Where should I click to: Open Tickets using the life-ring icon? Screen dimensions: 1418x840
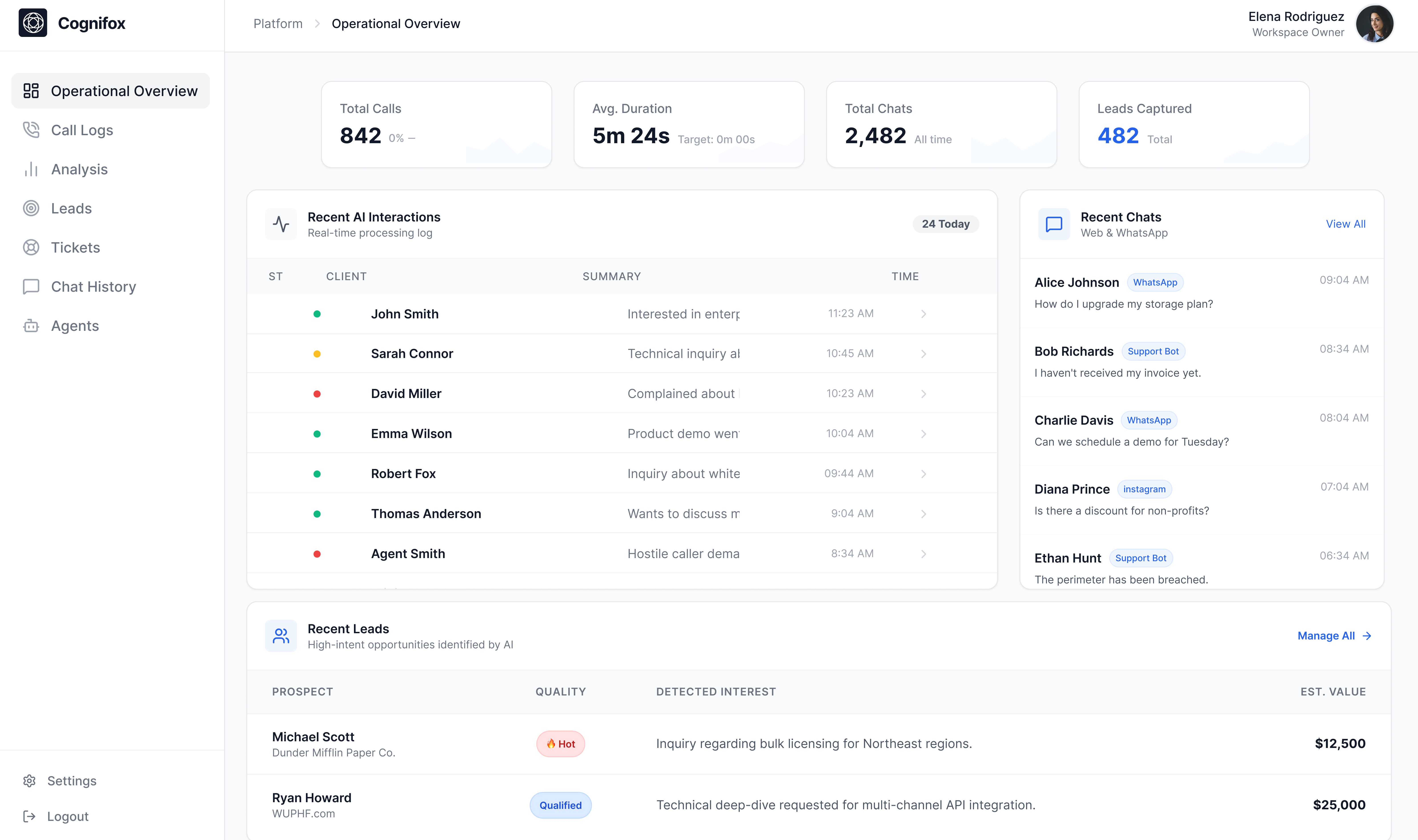click(31, 247)
